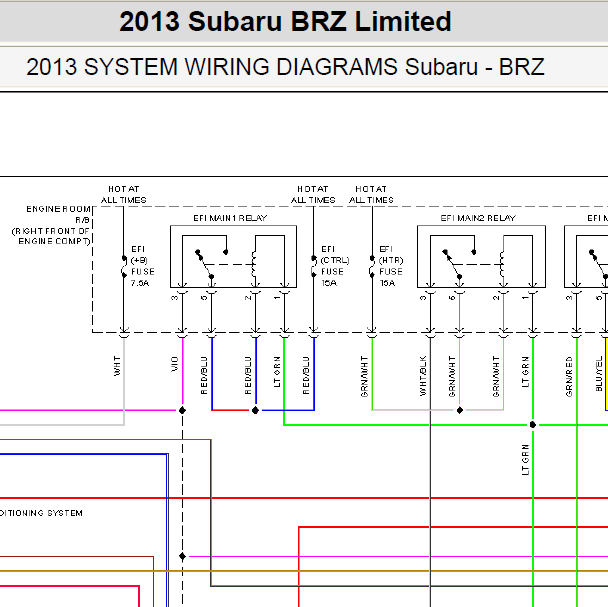608x607 pixels.
Task: Click "RED/BLU" label under MAIN1 relay pin 2
Action: coord(248,375)
